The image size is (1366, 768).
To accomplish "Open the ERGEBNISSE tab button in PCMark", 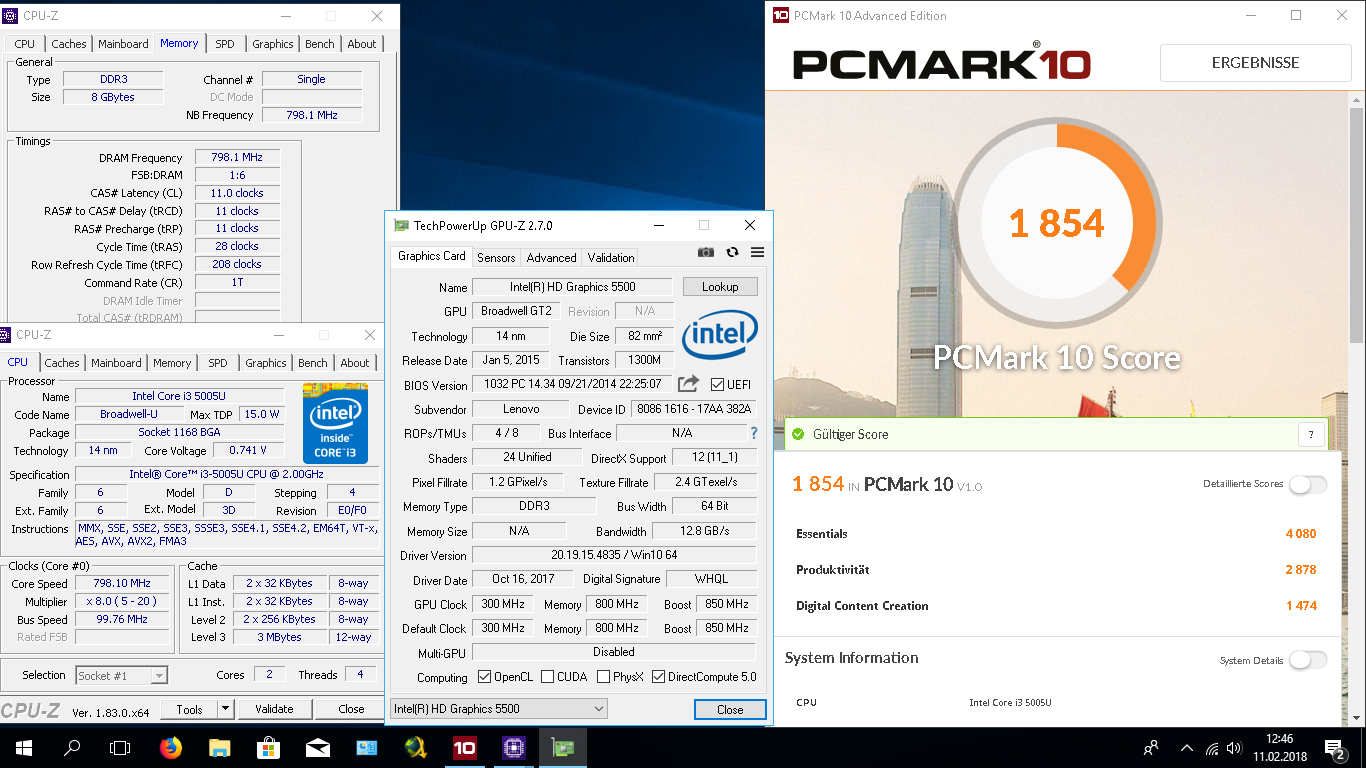I will pos(1255,62).
